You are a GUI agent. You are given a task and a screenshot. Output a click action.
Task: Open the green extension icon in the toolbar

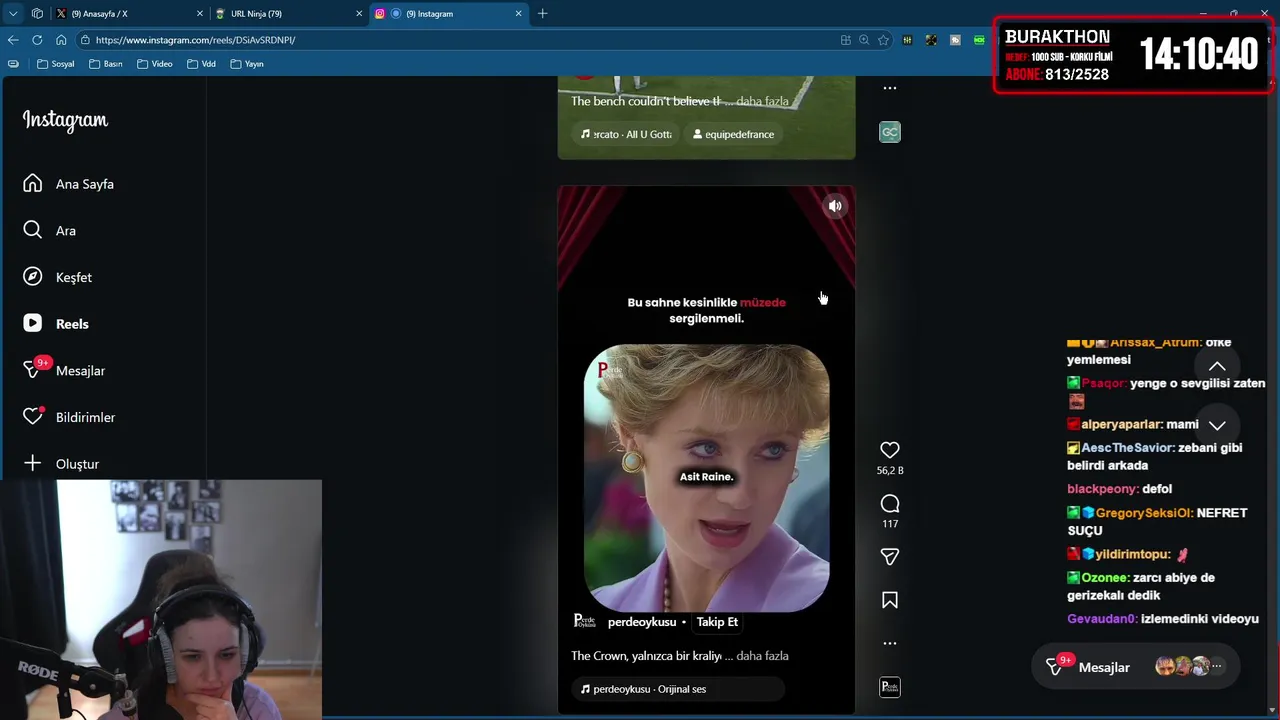click(x=979, y=40)
